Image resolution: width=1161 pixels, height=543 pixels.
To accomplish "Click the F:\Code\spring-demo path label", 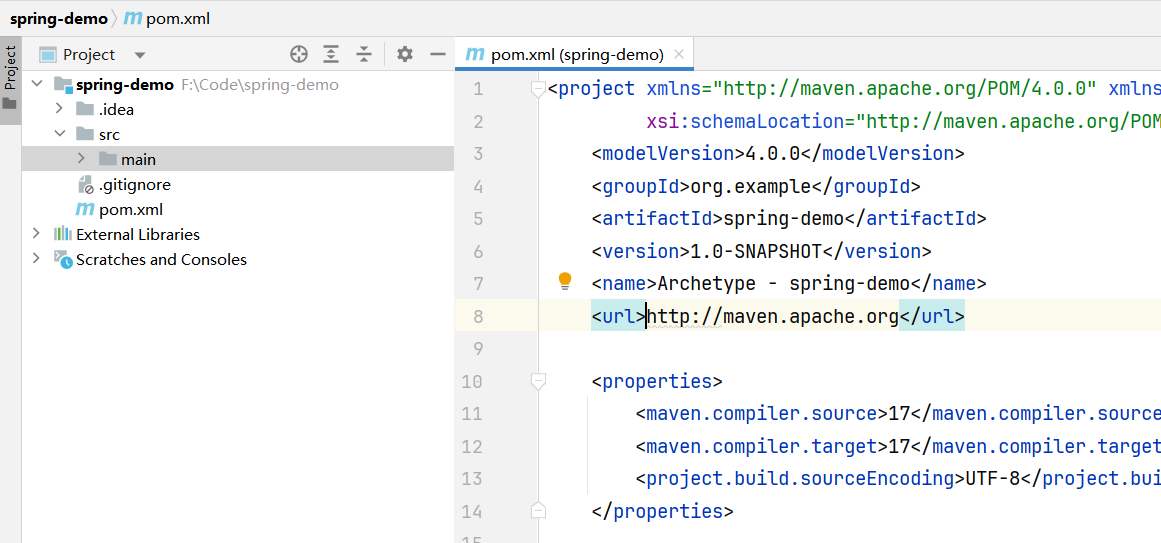I will 260,84.
